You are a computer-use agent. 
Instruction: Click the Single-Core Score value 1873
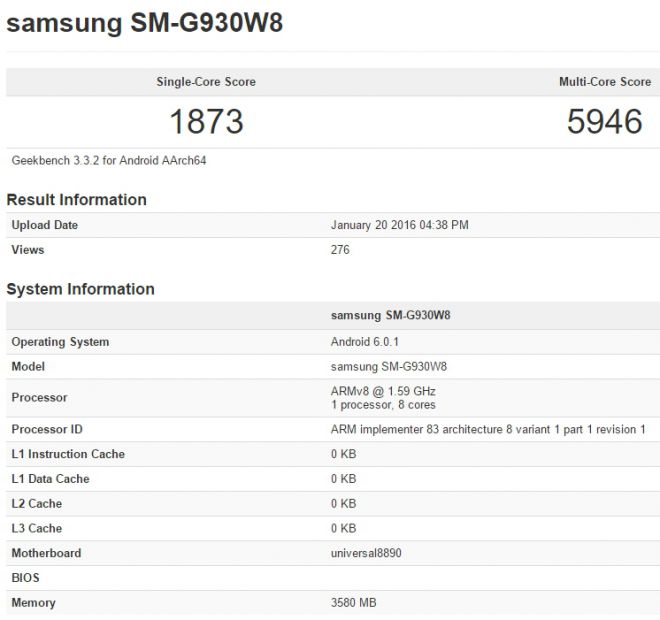pos(206,121)
